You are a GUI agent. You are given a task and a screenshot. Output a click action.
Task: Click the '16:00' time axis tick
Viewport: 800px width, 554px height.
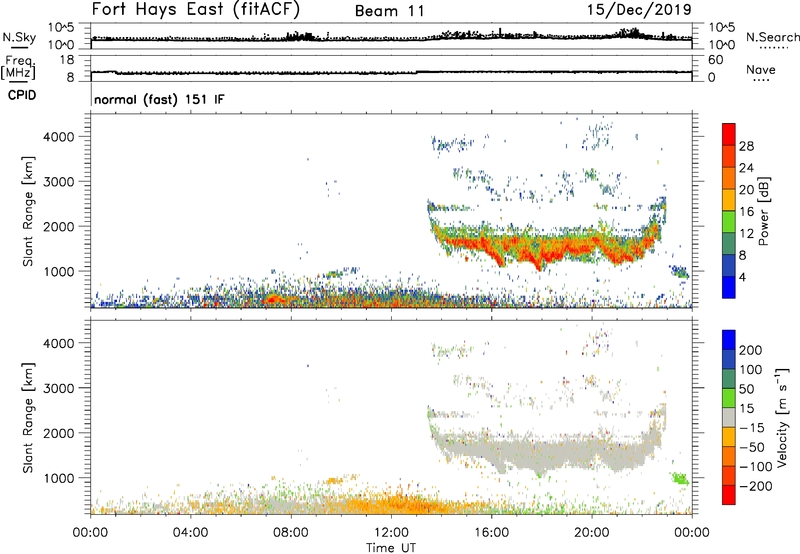click(491, 533)
